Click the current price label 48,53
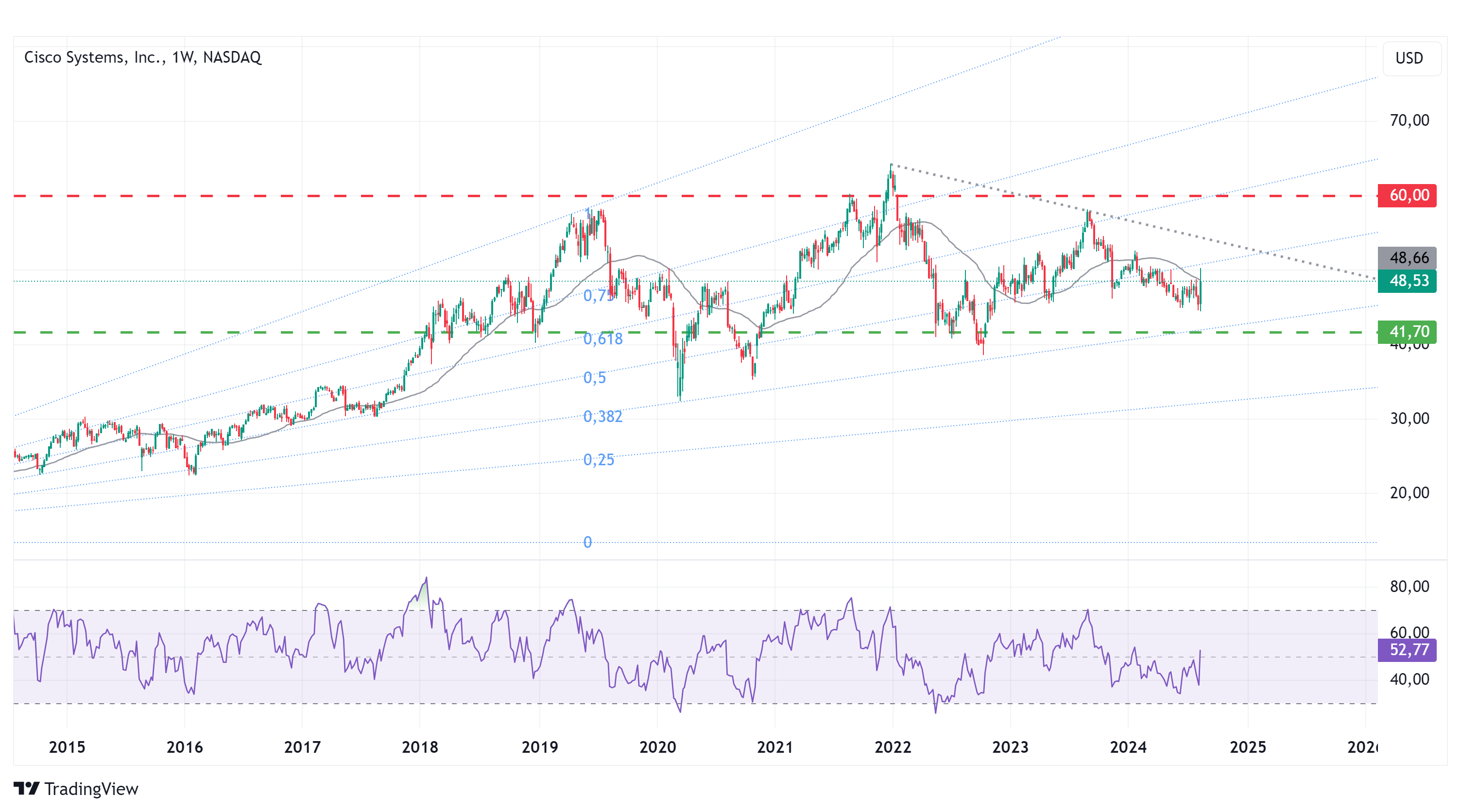The height and width of the screenshot is (812, 1461). point(1407,281)
